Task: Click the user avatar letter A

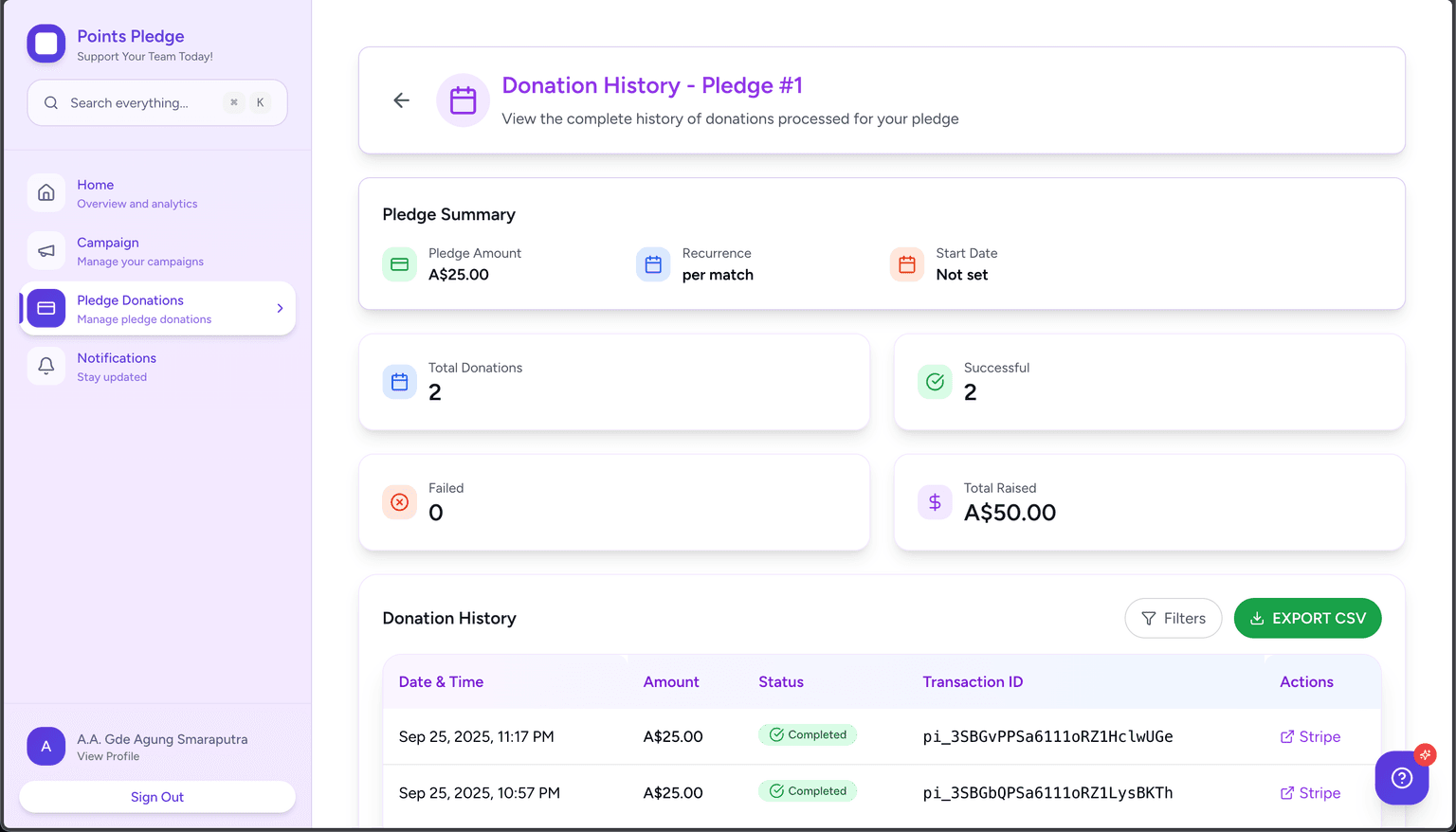Action: tap(46, 747)
